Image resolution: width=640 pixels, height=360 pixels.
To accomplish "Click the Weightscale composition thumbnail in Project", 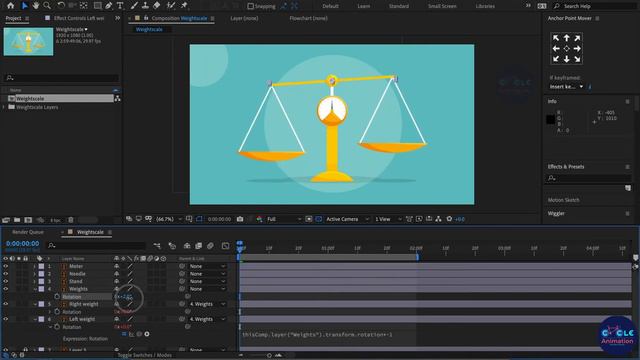I will tap(28, 42).
